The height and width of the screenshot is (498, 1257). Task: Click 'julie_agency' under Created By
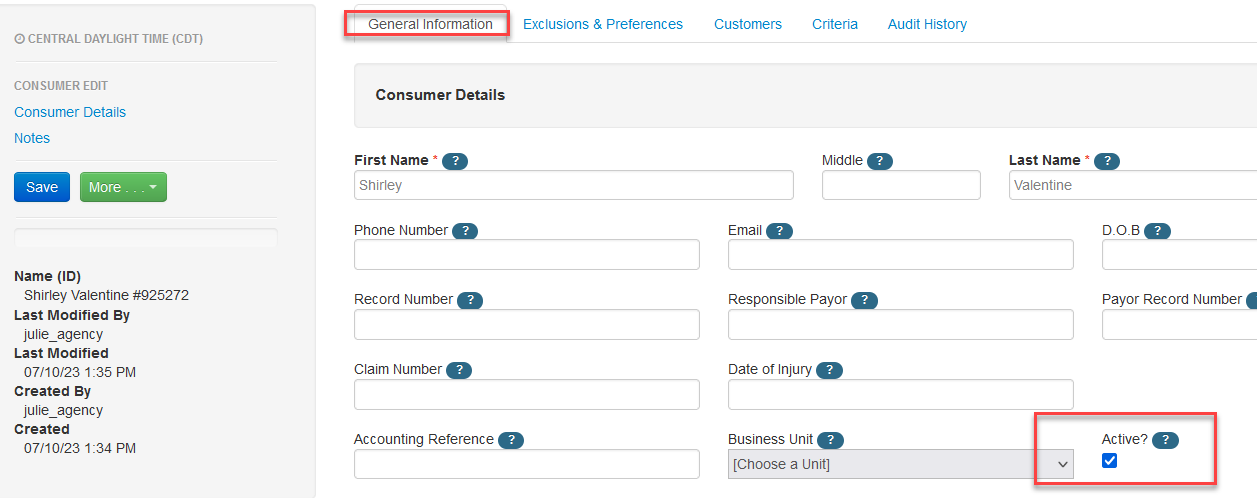coord(63,410)
